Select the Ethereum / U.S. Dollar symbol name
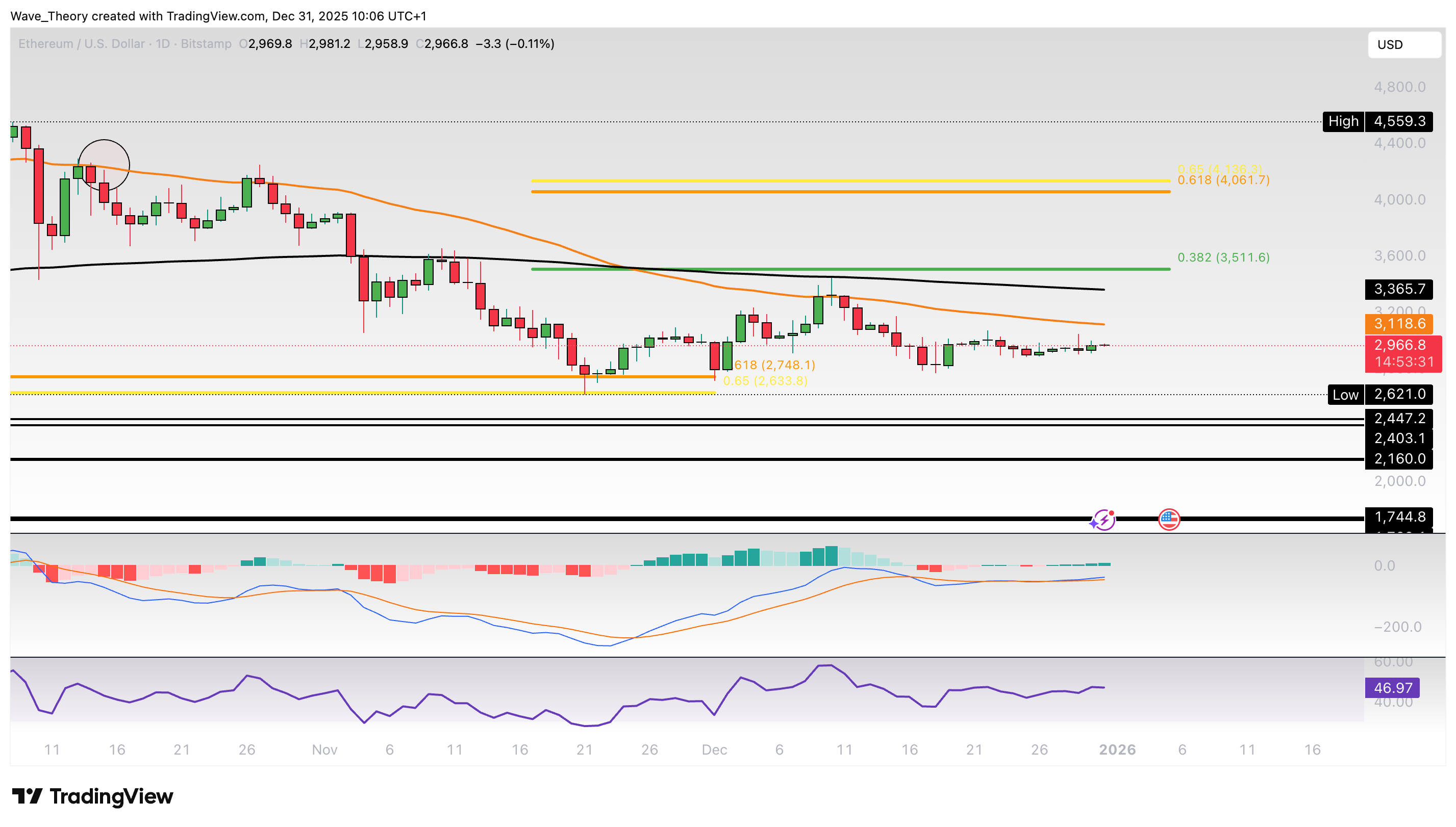Viewport: 1456px width, 827px height. 81,44
